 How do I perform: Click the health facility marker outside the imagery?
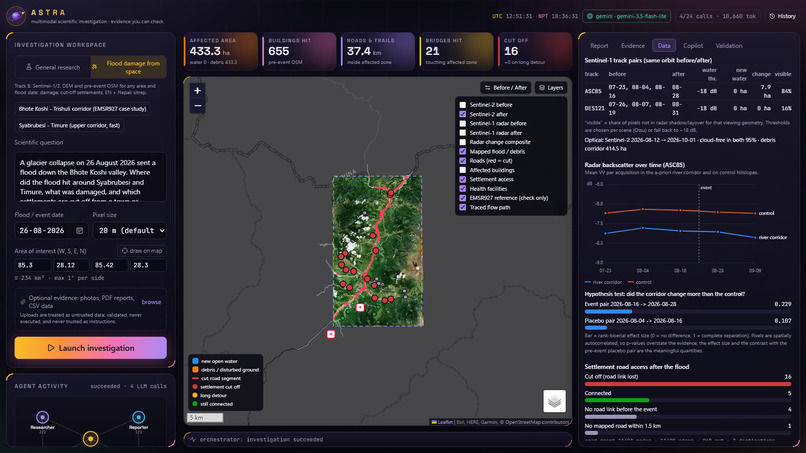(x=331, y=334)
